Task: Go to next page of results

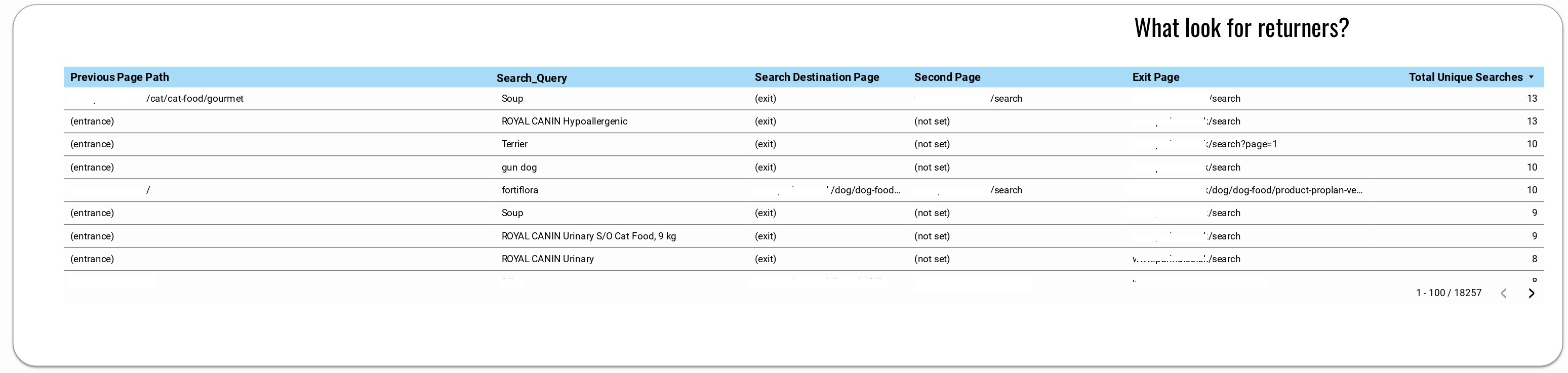Action: coord(1532,294)
